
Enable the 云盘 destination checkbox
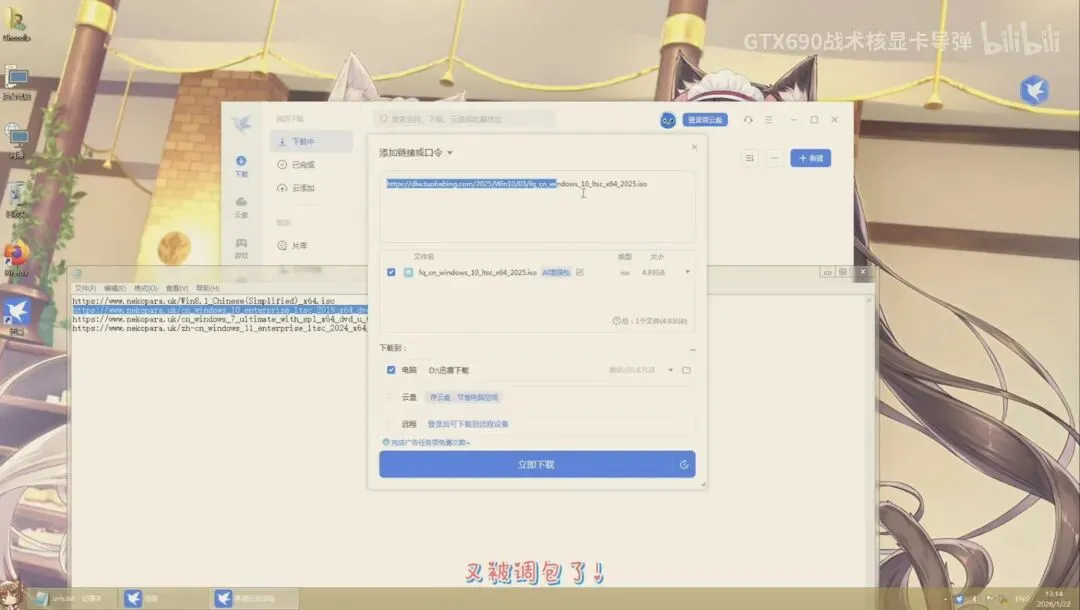[x=391, y=397]
